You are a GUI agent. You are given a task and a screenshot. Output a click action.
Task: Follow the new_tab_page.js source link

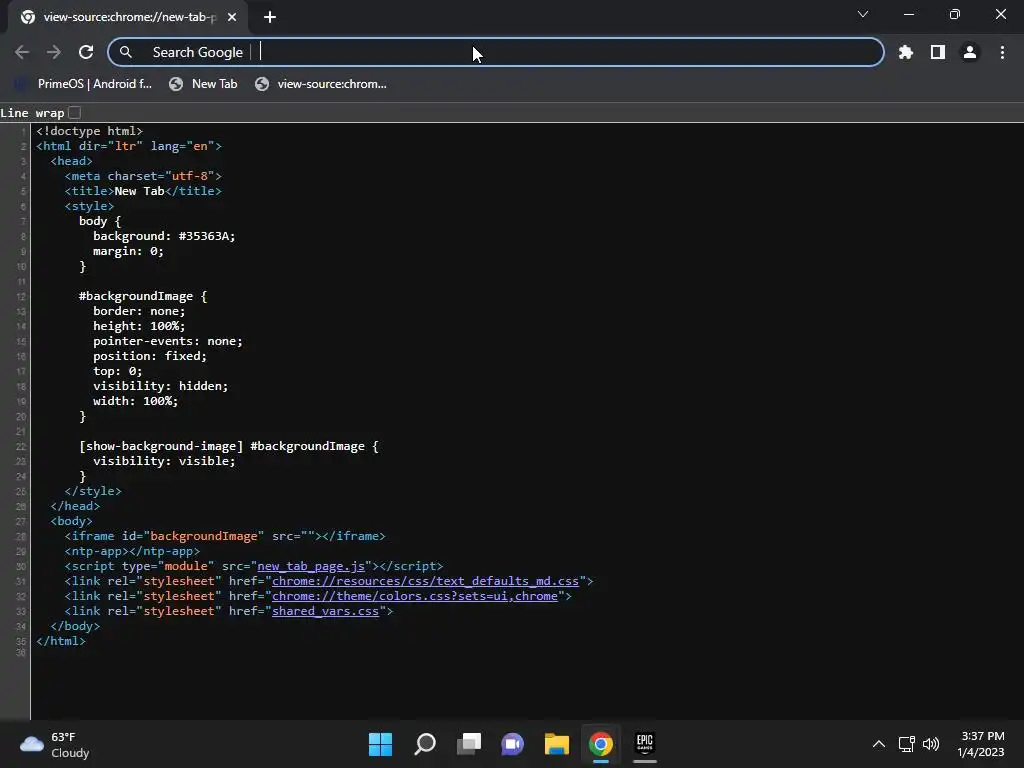311,566
